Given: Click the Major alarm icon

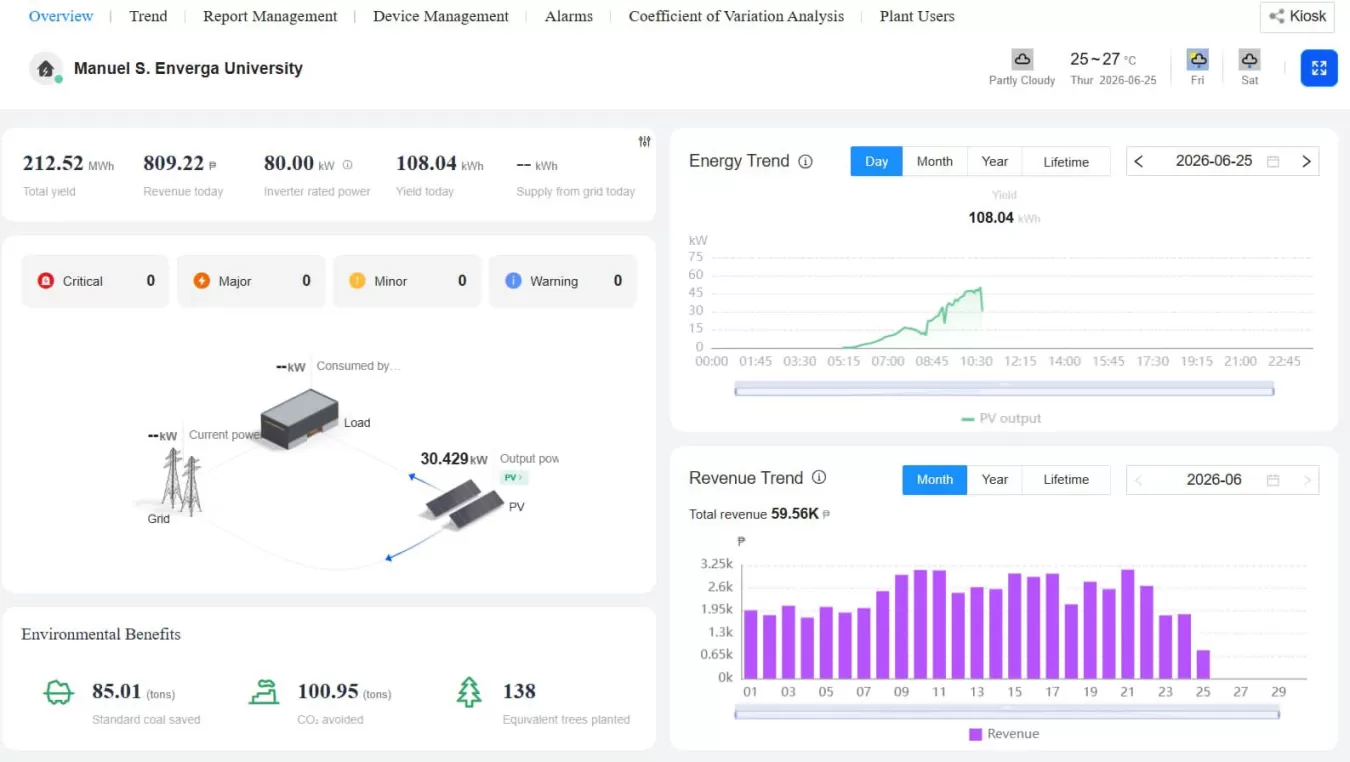Looking at the screenshot, I should (201, 281).
